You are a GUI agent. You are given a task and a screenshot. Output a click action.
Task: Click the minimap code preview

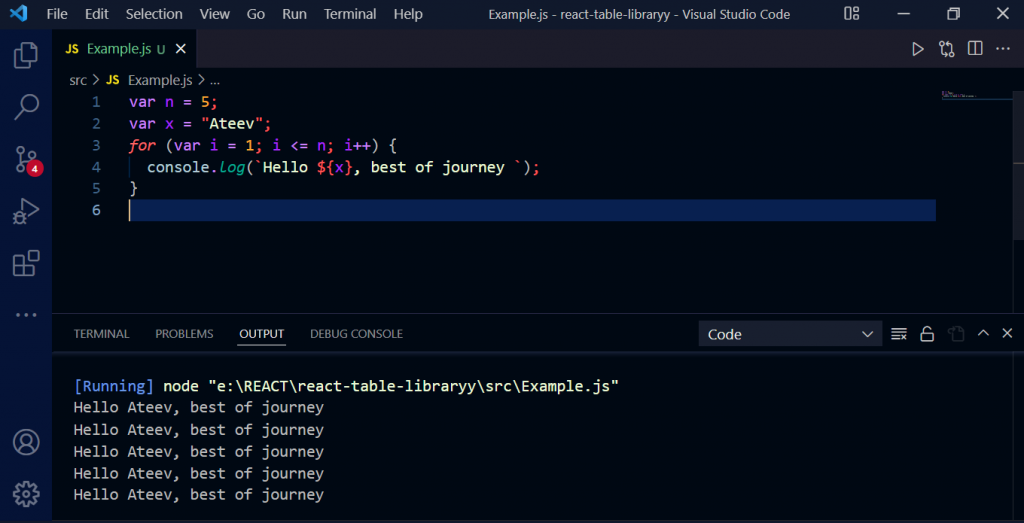(957, 96)
